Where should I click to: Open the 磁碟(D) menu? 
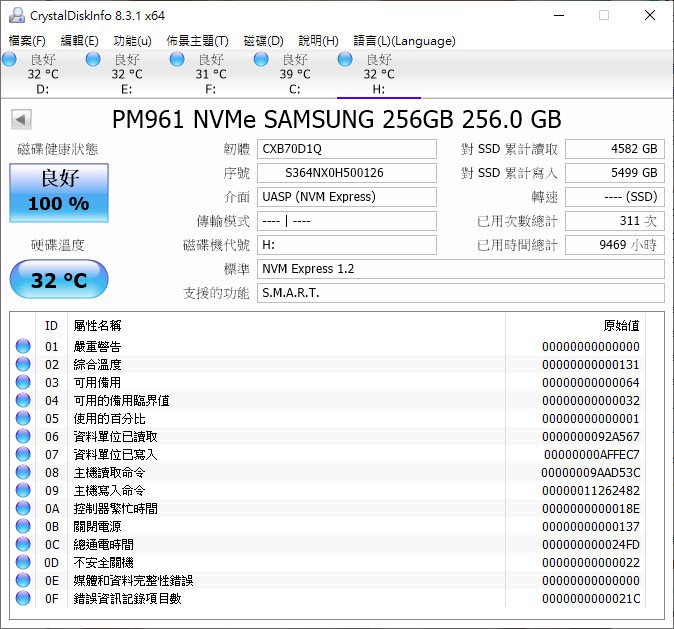click(263, 41)
